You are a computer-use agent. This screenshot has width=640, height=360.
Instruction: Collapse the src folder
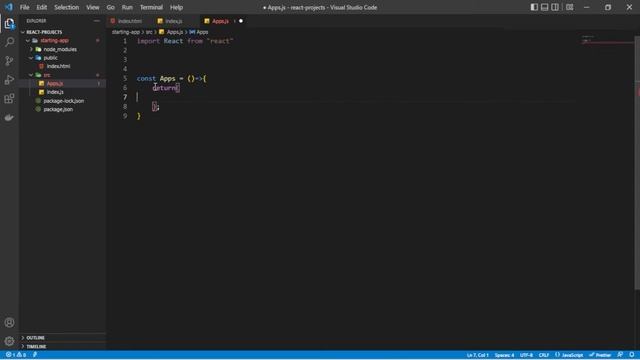pyautogui.click(x=47, y=75)
